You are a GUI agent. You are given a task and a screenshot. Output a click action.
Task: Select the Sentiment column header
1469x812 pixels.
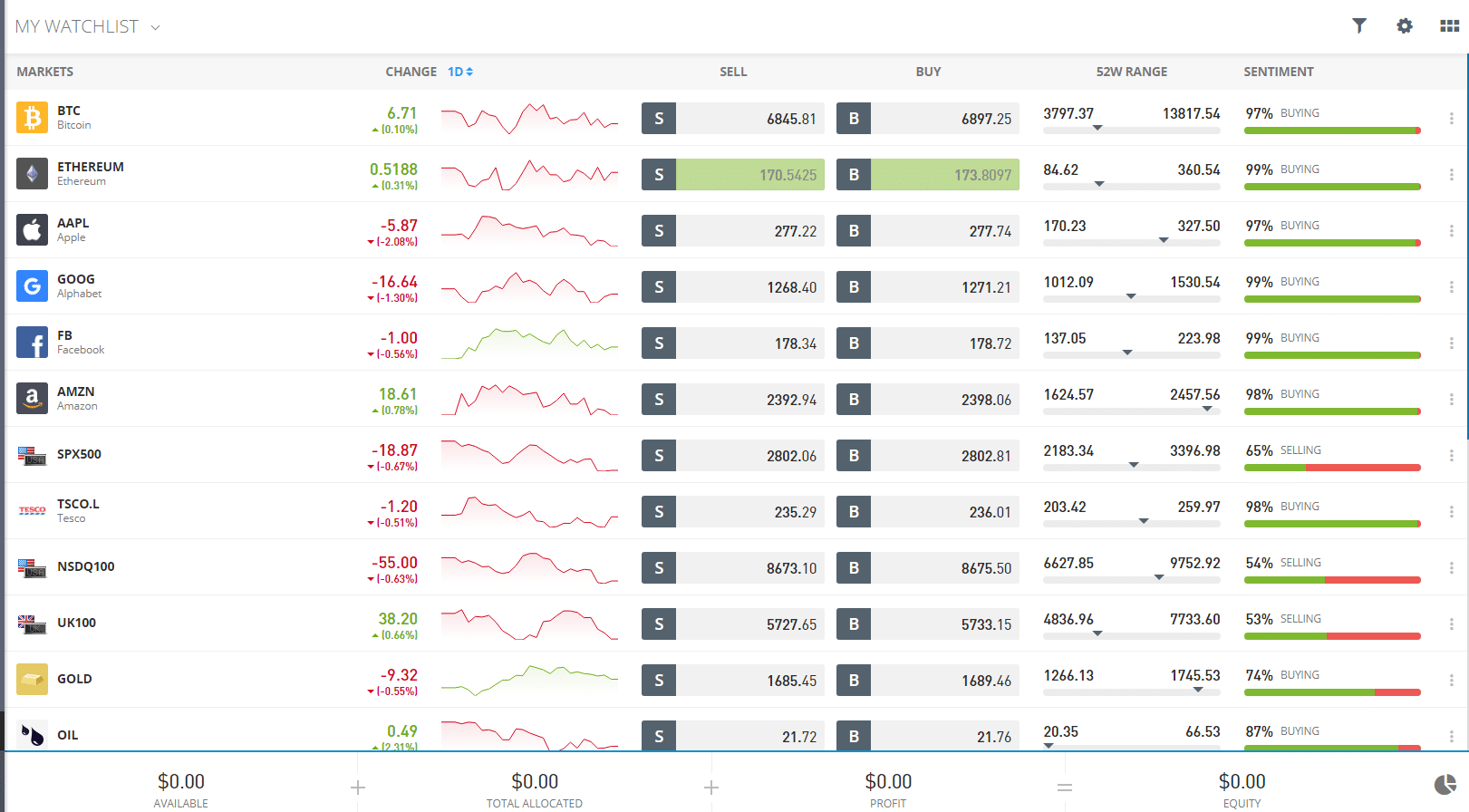click(x=1279, y=72)
